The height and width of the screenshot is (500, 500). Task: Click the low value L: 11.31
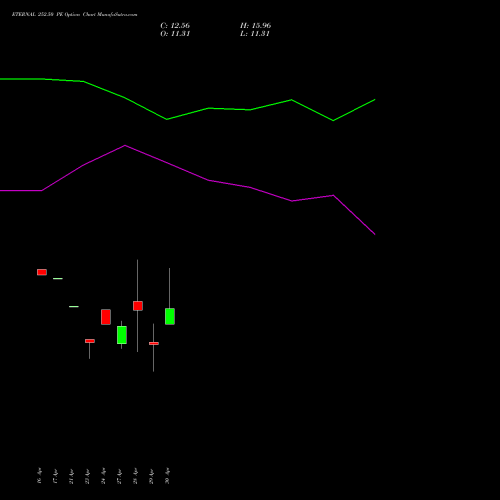pyautogui.click(x=255, y=34)
